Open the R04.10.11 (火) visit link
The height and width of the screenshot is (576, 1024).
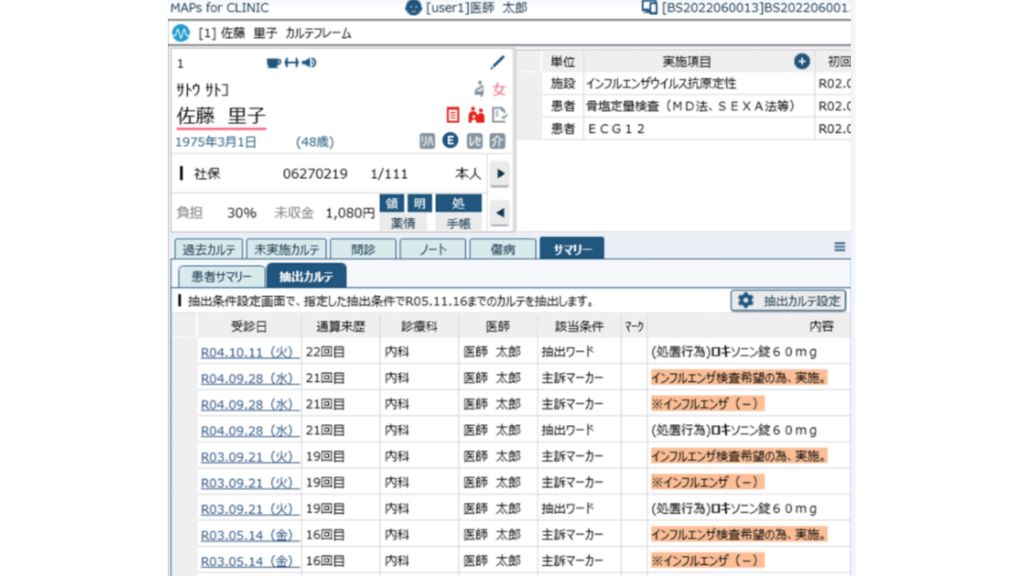click(247, 352)
